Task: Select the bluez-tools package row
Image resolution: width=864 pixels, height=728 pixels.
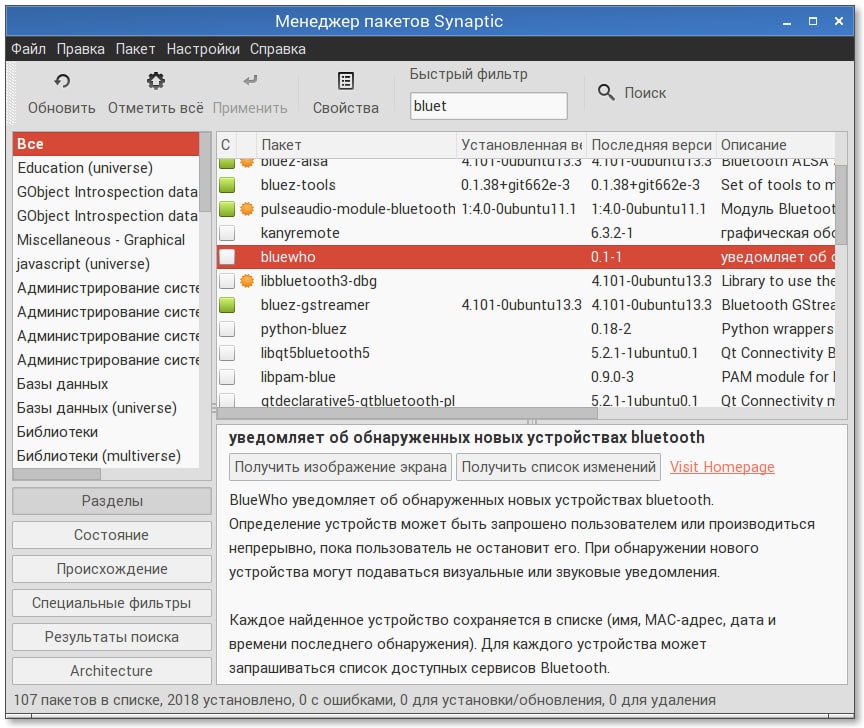Action: click(526, 185)
